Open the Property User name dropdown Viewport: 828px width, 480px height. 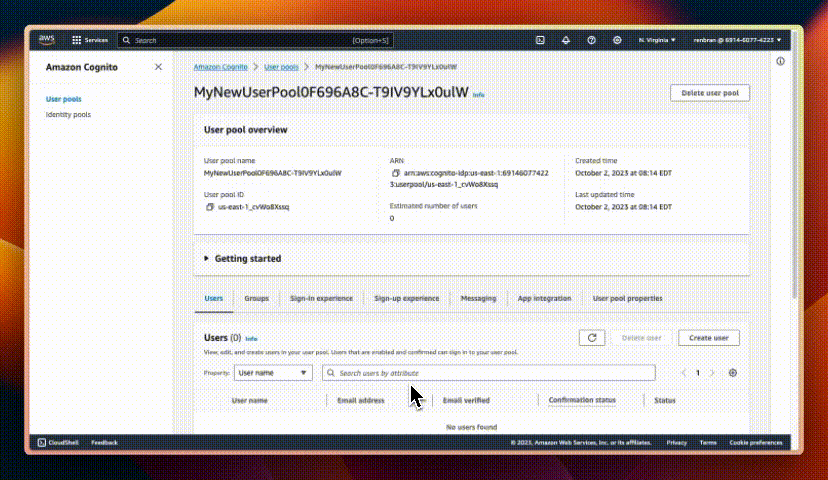click(273, 373)
